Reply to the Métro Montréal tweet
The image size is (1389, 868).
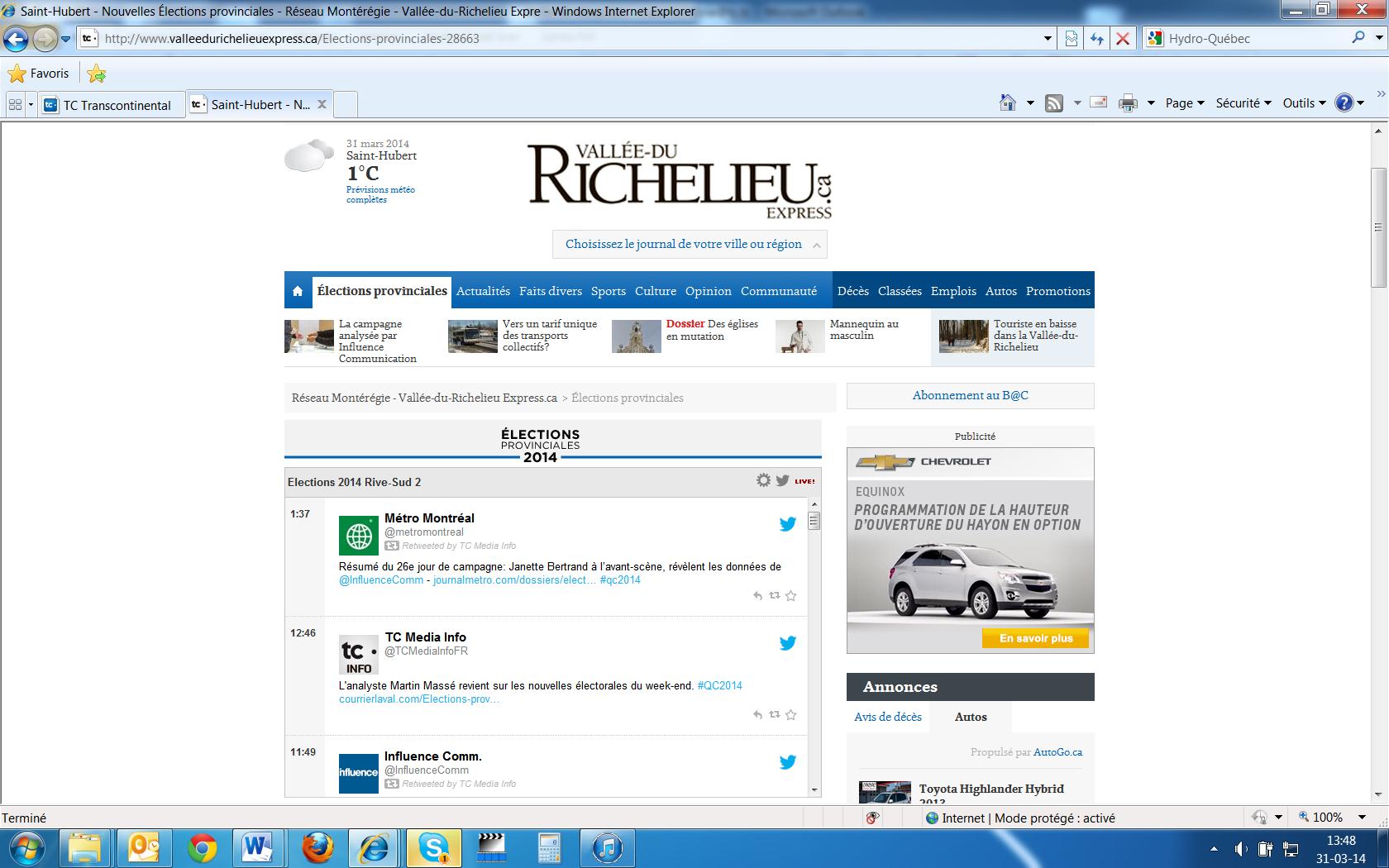click(x=757, y=595)
